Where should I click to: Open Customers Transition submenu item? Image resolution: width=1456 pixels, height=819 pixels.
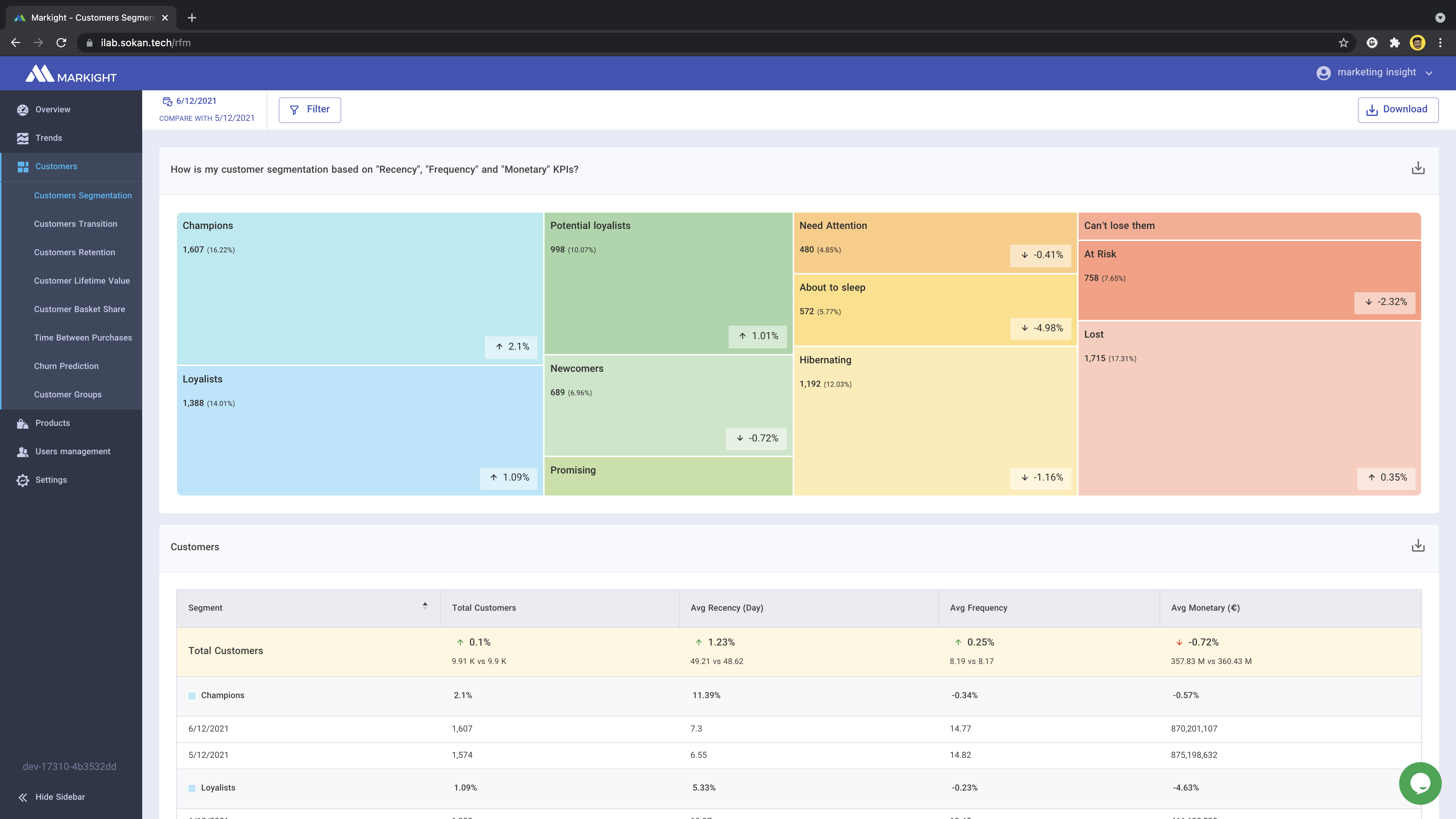coord(76,224)
